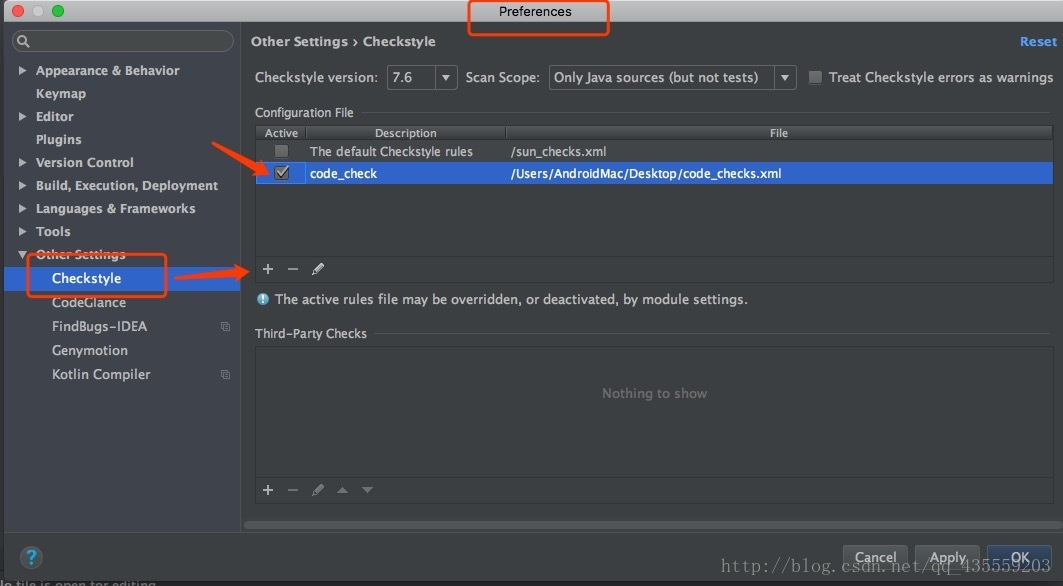Click the Active column header
This screenshot has height=586, width=1063.
click(x=281, y=133)
